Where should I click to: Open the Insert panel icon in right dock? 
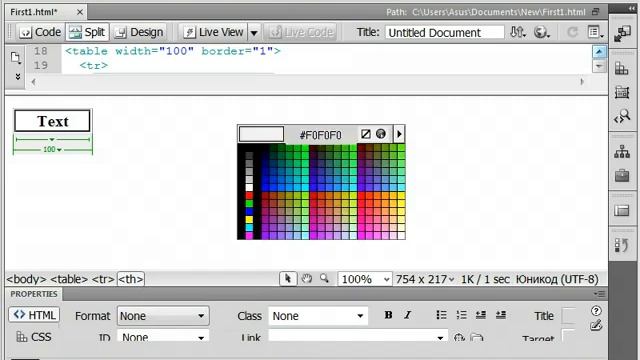622,34
